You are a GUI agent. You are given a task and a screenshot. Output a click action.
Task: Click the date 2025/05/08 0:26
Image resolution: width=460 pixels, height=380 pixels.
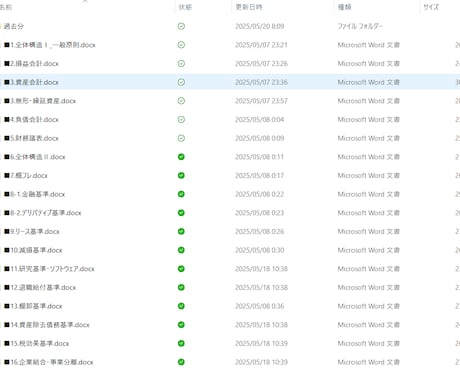[260, 232]
